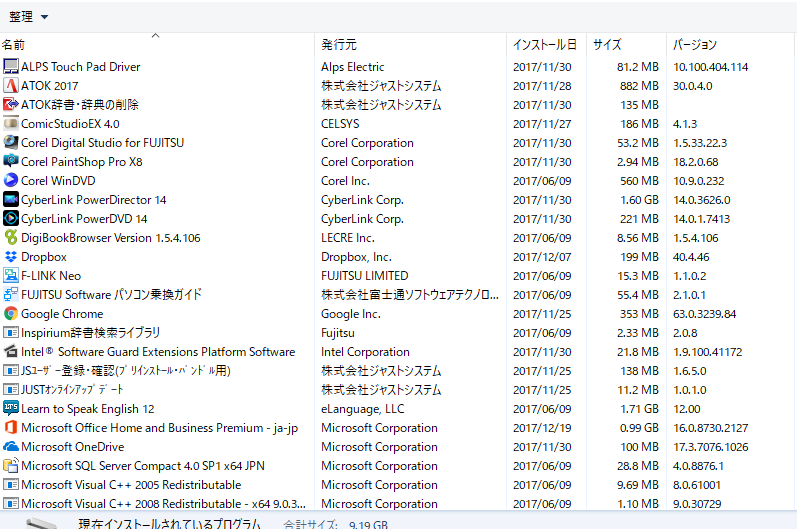Viewport: 797px width, 529px height.
Task: Click the Dropbox program icon
Action: (x=11, y=257)
